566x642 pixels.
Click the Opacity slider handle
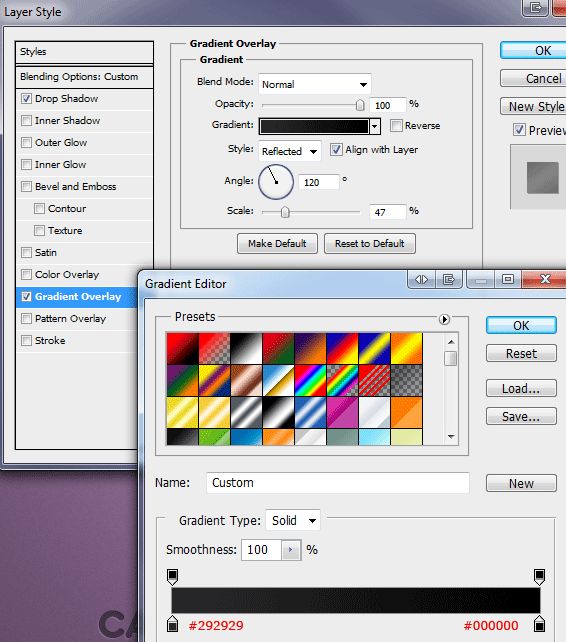coord(360,105)
